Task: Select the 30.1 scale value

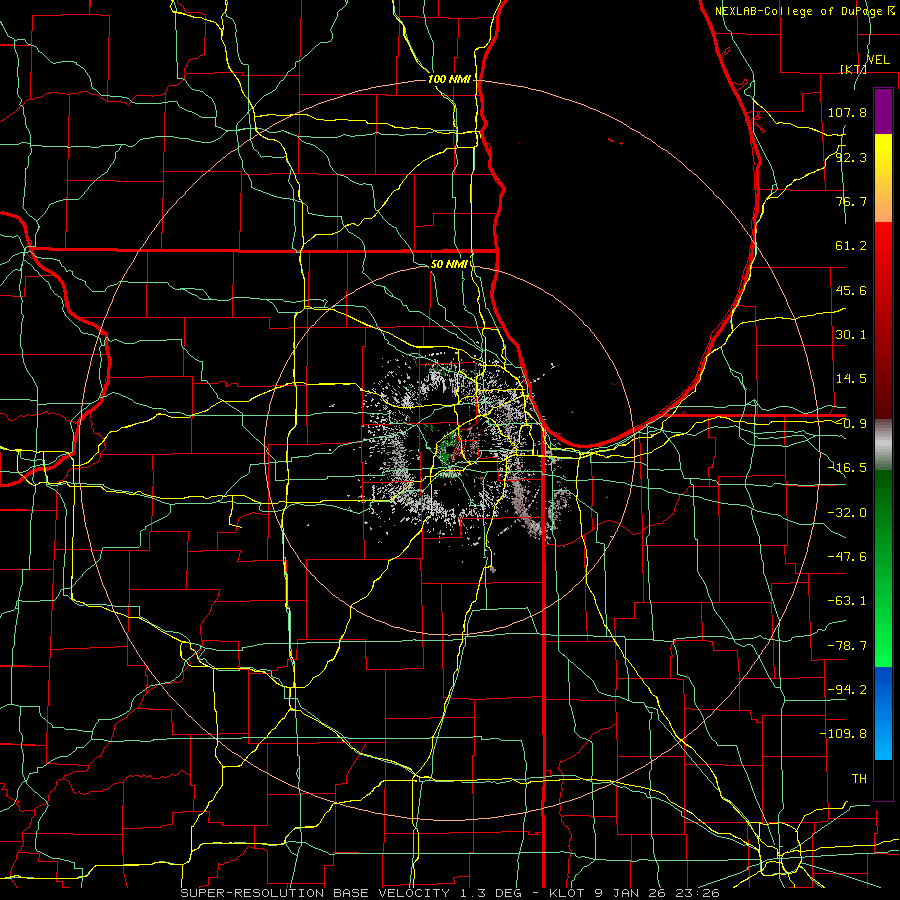Action: point(851,335)
